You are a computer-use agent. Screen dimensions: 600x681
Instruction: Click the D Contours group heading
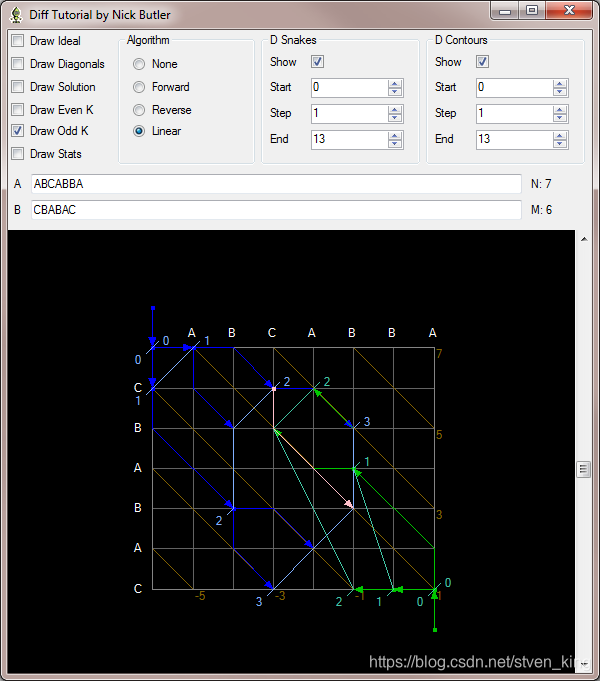[x=461, y=40]
